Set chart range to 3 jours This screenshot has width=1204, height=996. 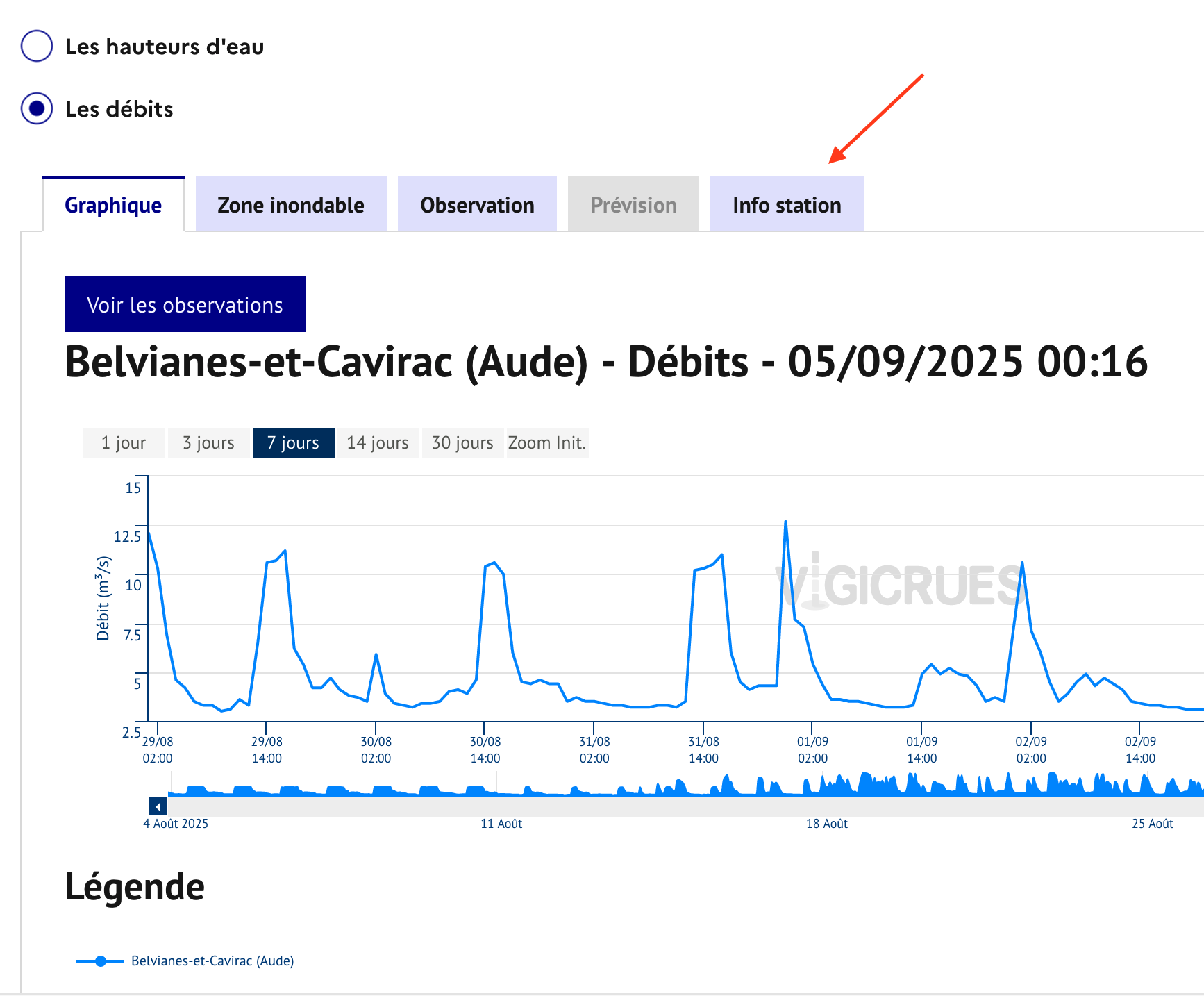(x=208, y=443)
